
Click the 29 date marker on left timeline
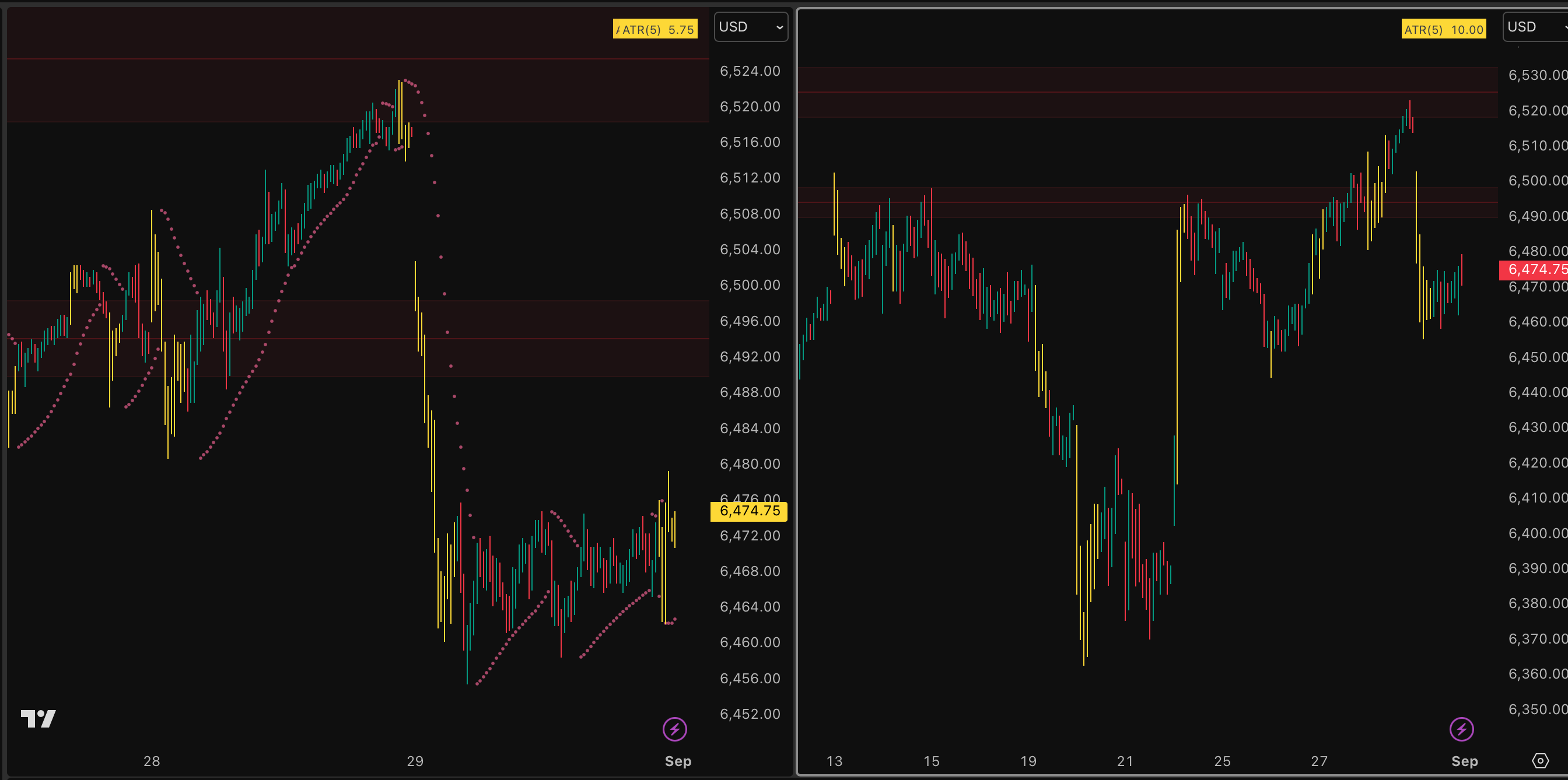pos(415,761)
